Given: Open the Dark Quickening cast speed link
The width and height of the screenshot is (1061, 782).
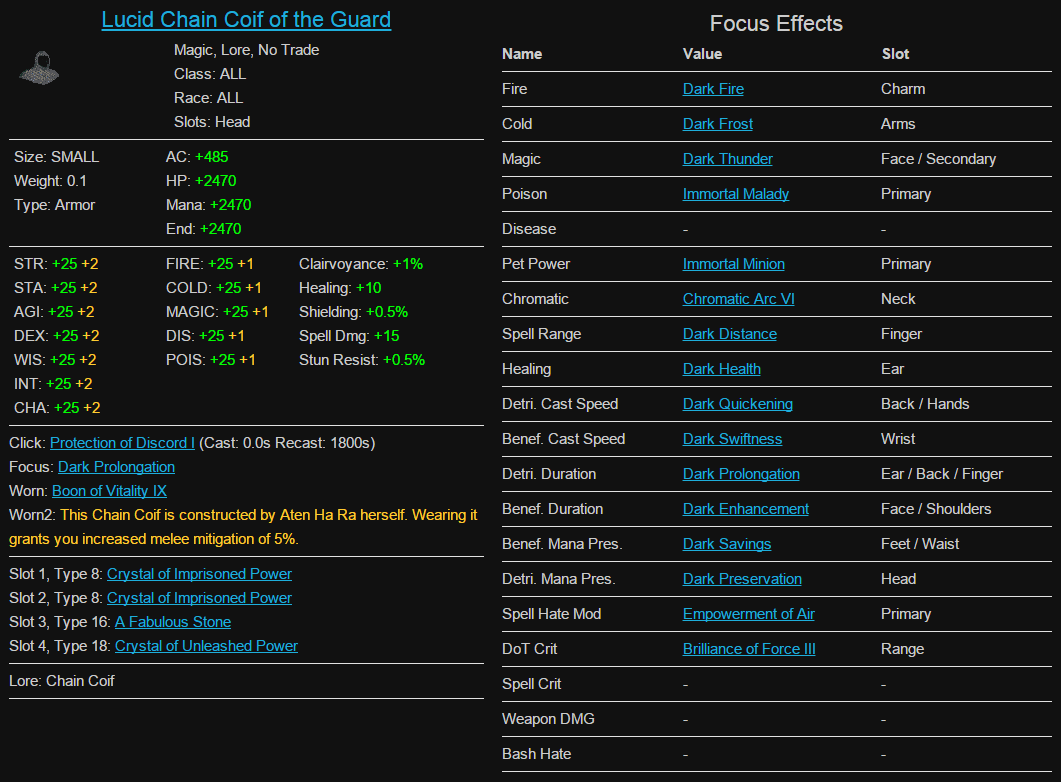Looking at the screenshot, I should 738,404.
